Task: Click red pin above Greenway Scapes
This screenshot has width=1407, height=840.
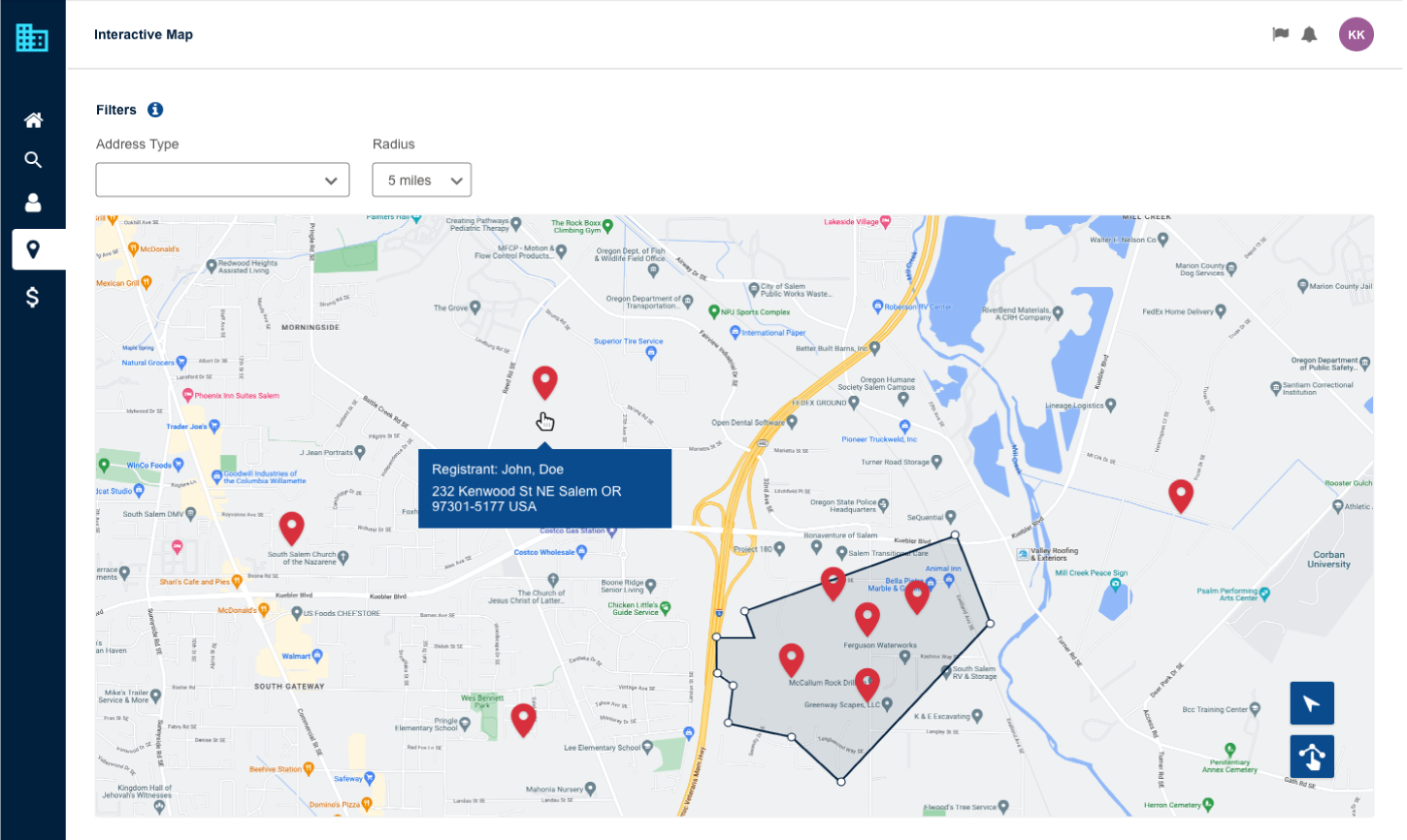Action: (x=867, y=684)
